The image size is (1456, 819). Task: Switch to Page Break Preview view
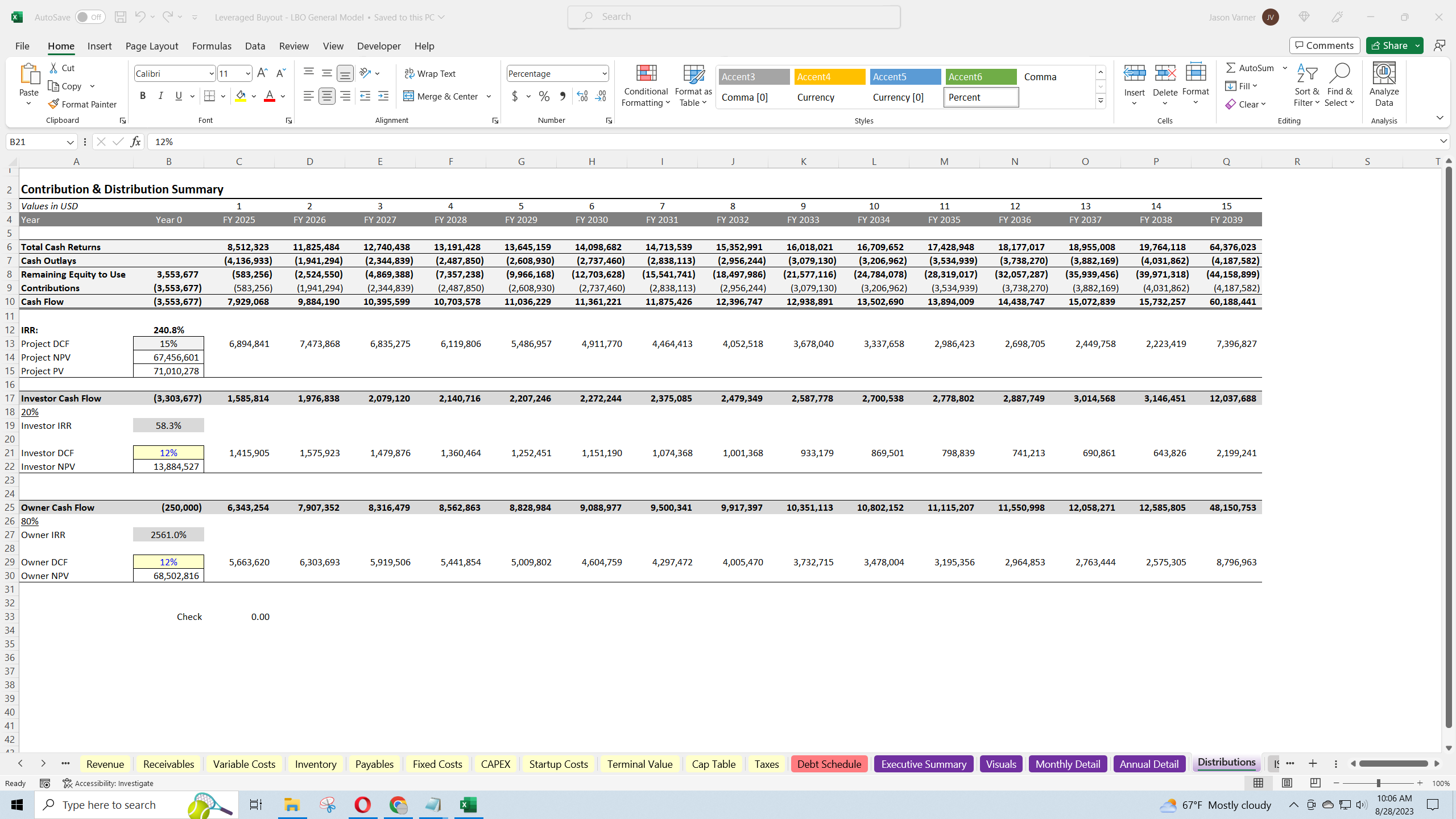tap(1315, 783)
